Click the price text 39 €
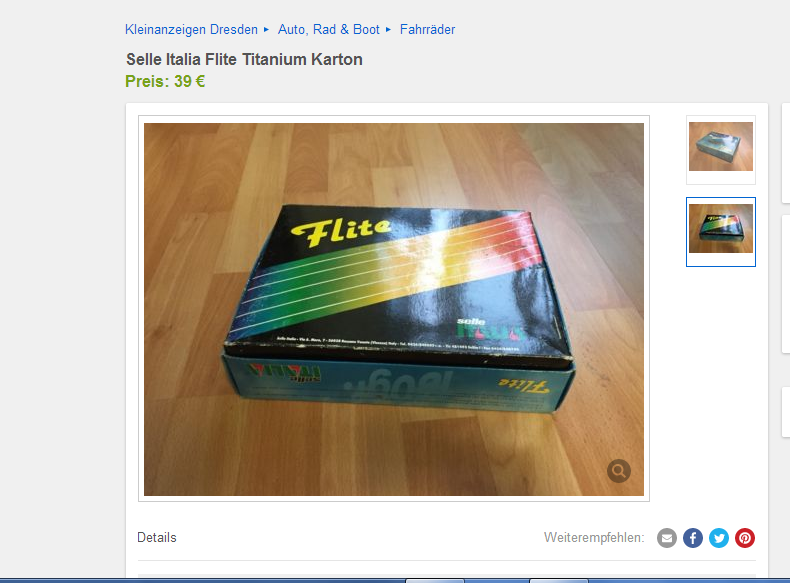Viewport: 790px width, 583px height. 189,81
